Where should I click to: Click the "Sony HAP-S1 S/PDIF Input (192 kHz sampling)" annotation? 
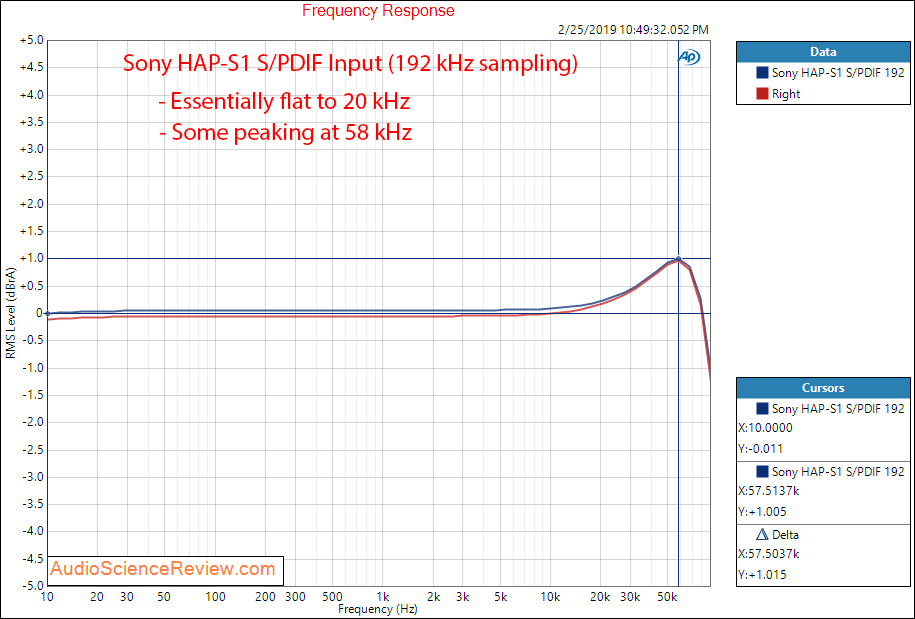(350, 64)
